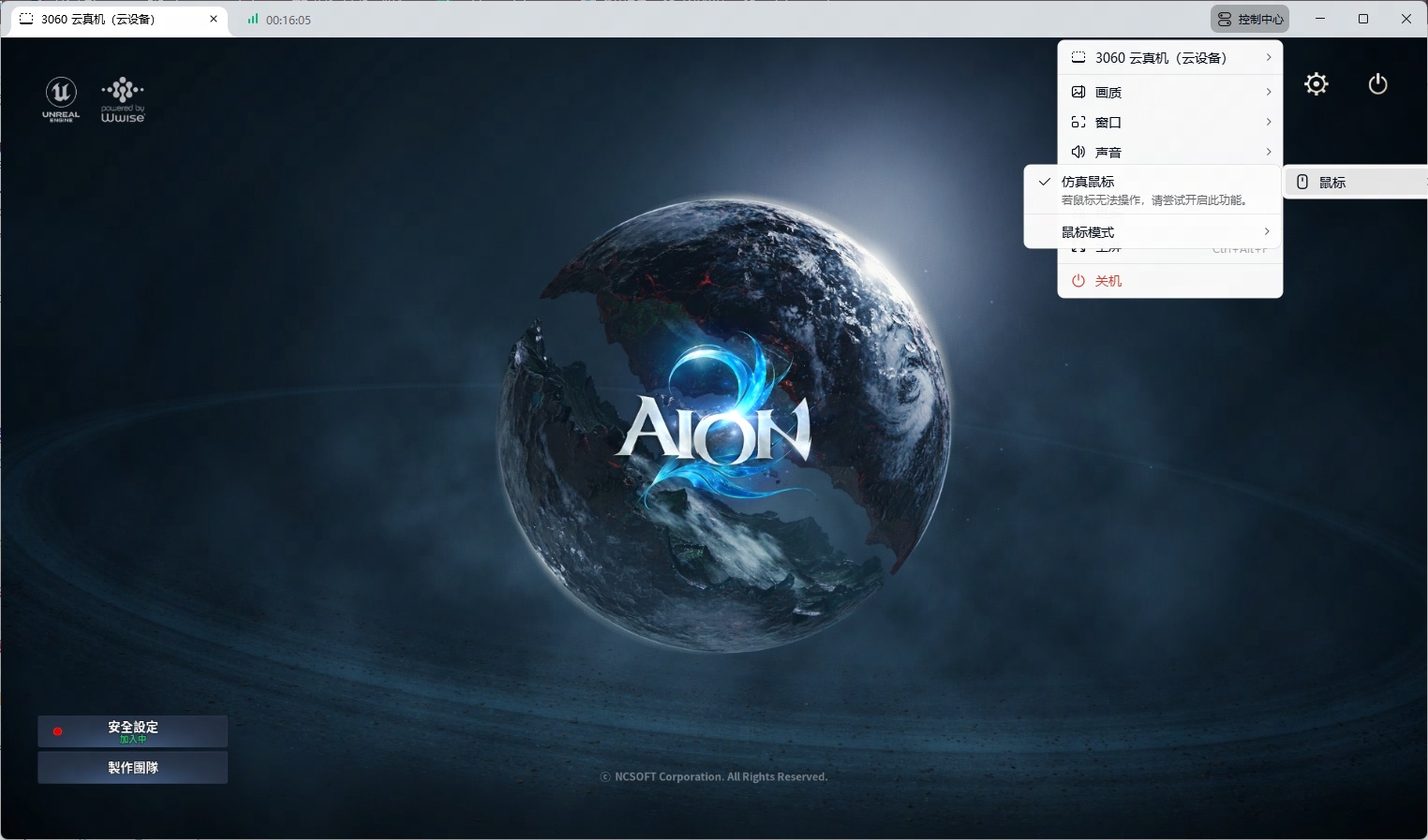1428x840 pixels.
Task: Expand the 3060 云真机 device submenu chevron
Action: point(1269,57)
